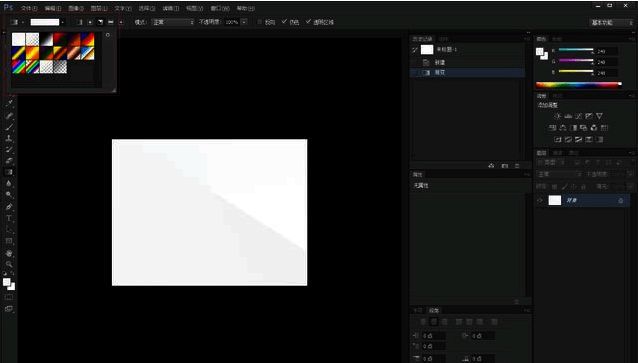Image resolution: width=638 pixels, height=363 pixels.
Task: Change the screen mode from toolbar bottom
Action: click(9, 309)
